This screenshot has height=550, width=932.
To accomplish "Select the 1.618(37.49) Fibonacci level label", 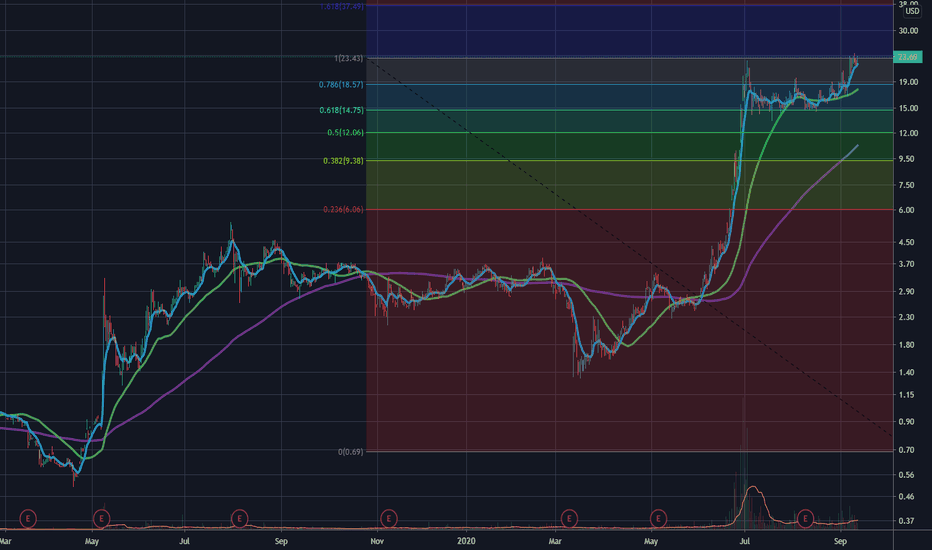I will point(341,7).
